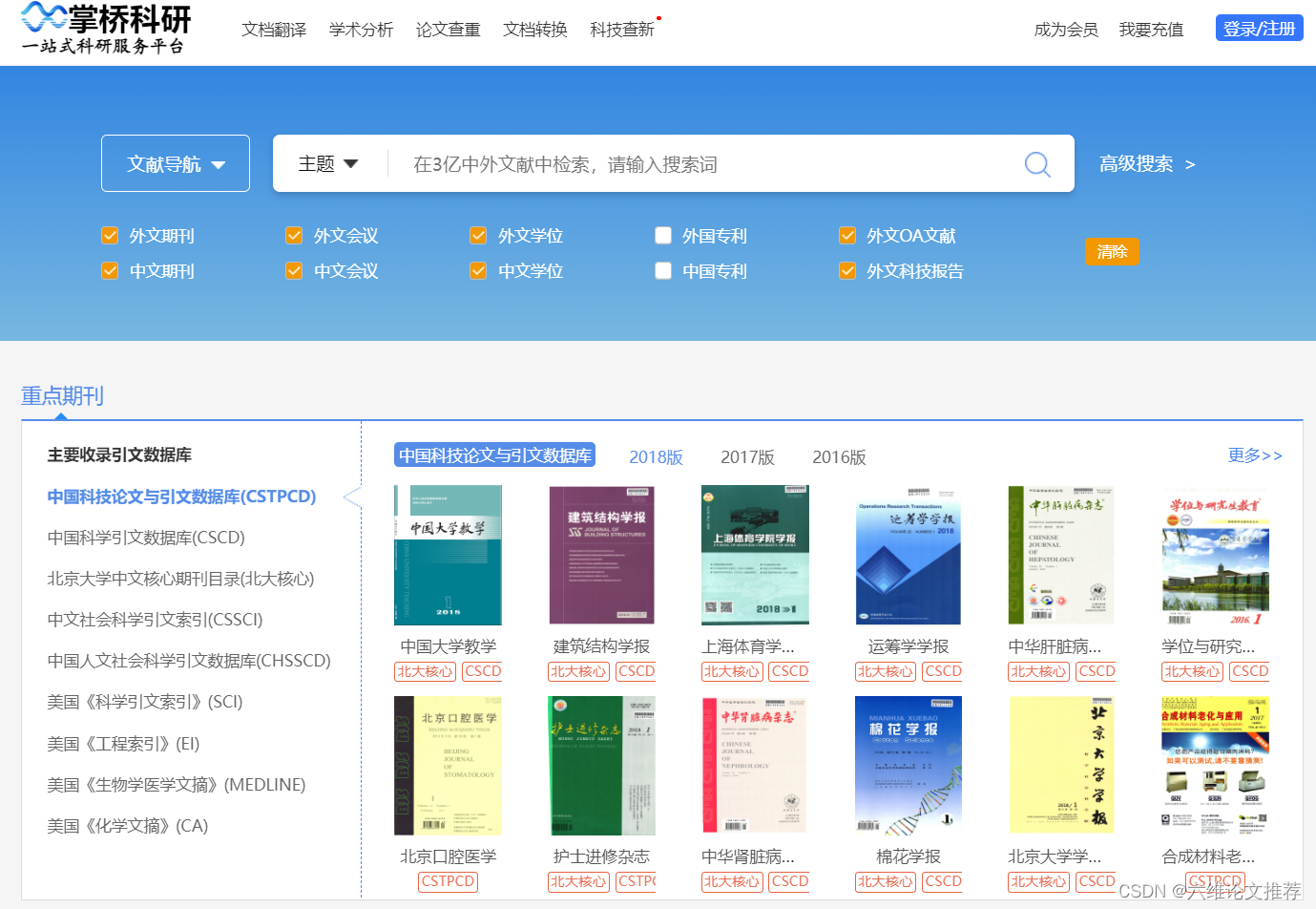The height and width of the screenshot is (909, 1316).
Task: Switch to the 2017版 tab
Action: click(747, 457)
